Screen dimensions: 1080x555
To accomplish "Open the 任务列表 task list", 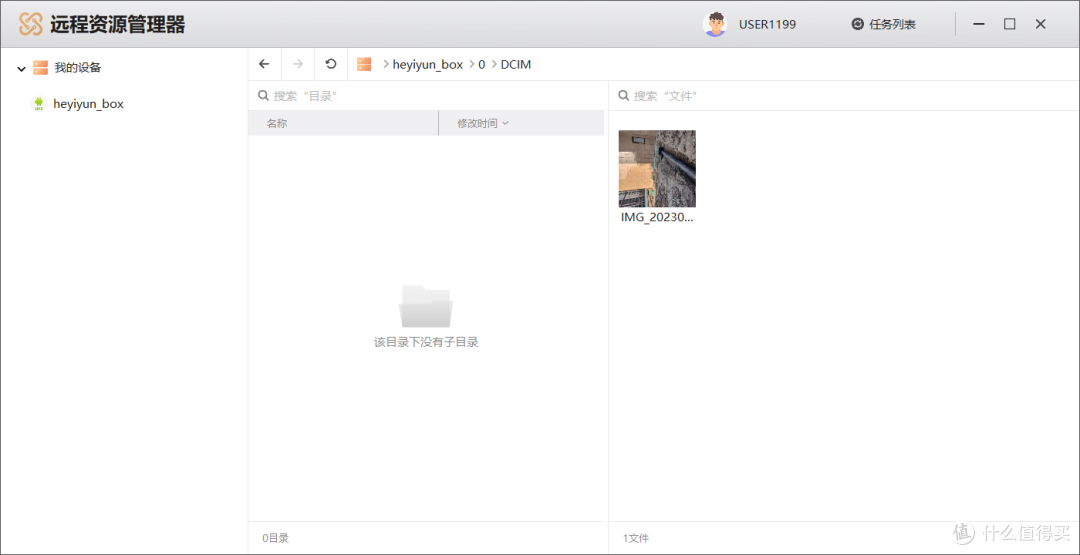I will pos(892,24).
